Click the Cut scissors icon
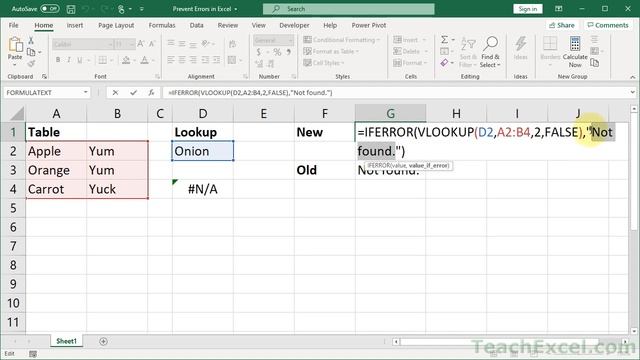This screenshot has height=360, width=640. point(31,40)
